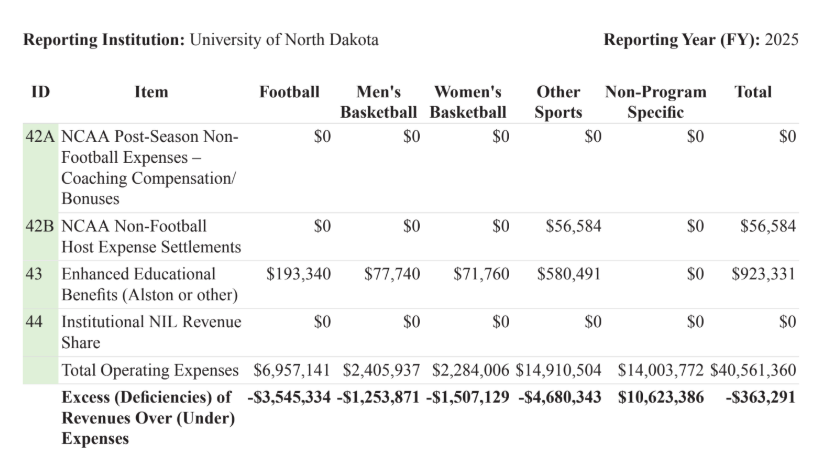
Task: Click the Women's Basketball column header
Action: [468, 102]
